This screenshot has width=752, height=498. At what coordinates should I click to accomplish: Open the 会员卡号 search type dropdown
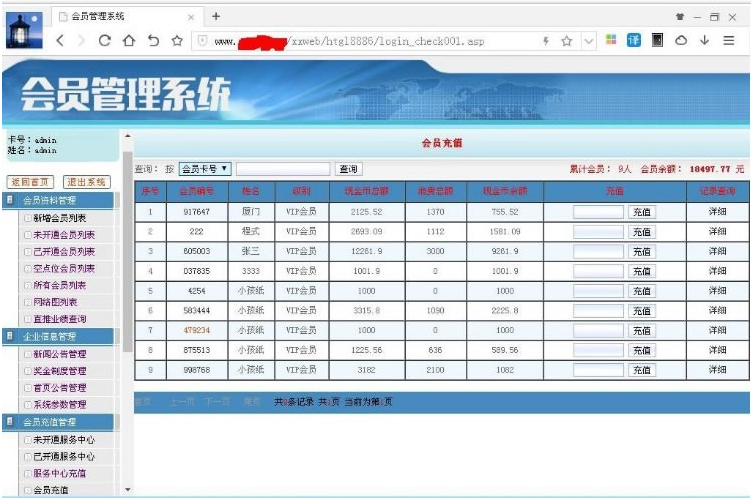tap(205, 169)
